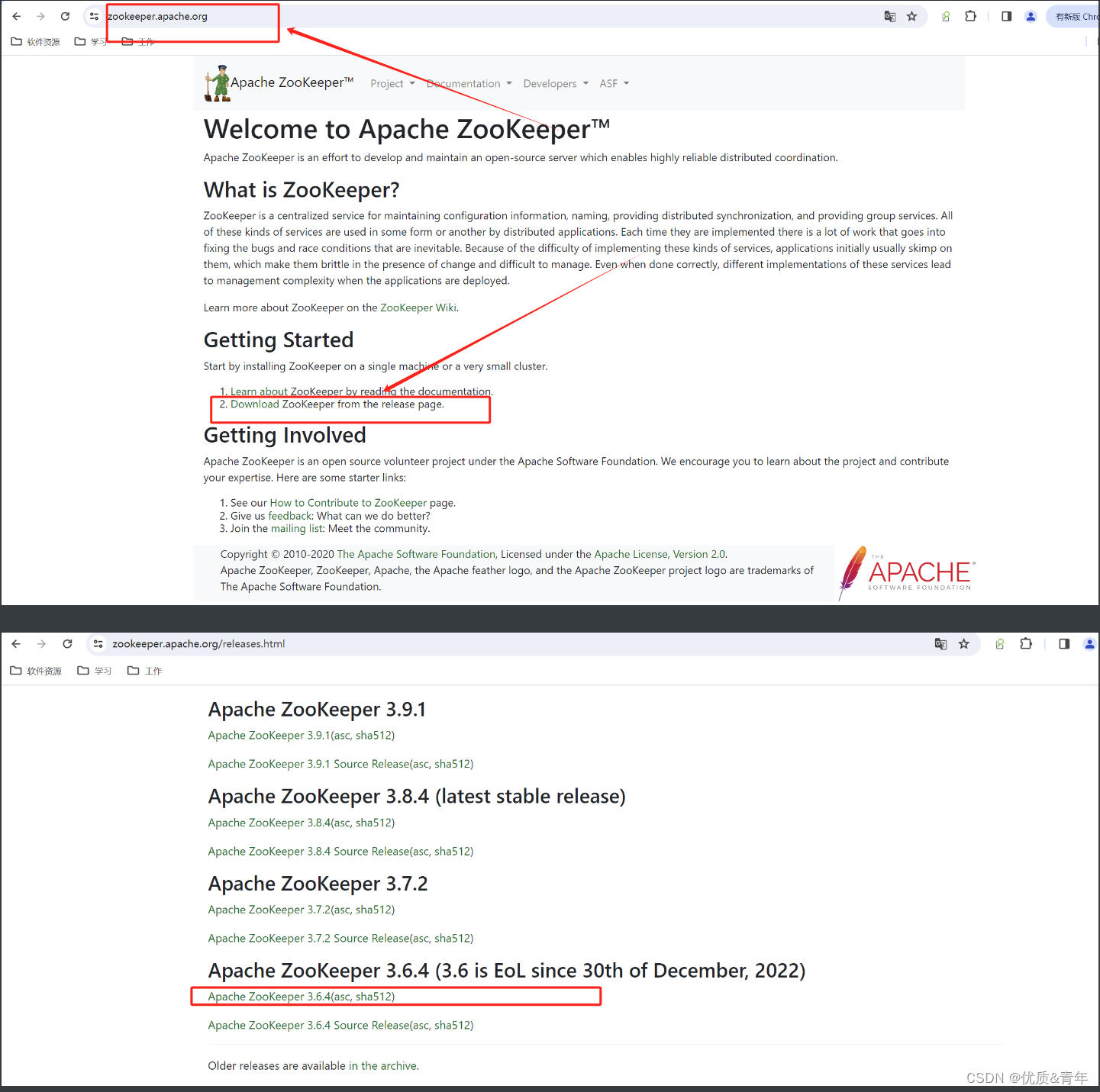Screen dimensions: 1100x1092
Task: Bookmark releases.html with the star icon
Action: pyautogui.click(x=964, y=644)
